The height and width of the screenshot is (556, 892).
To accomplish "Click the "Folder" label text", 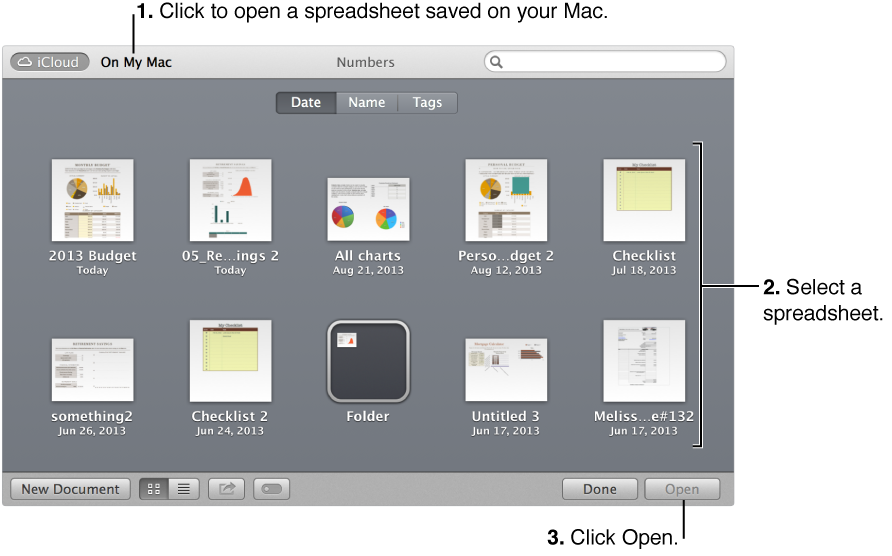I will 367,416.
